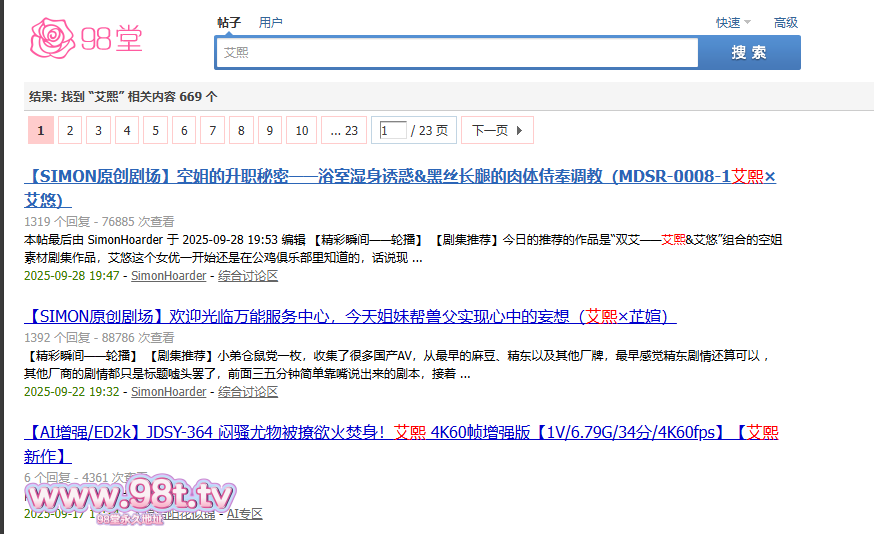Open SimonHoarder profile on the 2025-09-28 post
This screenshot has height=534, width=874.
168,275
